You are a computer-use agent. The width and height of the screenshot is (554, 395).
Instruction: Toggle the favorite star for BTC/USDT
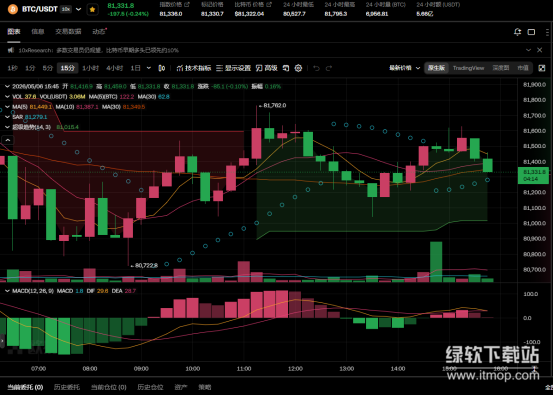coord(92,10)
